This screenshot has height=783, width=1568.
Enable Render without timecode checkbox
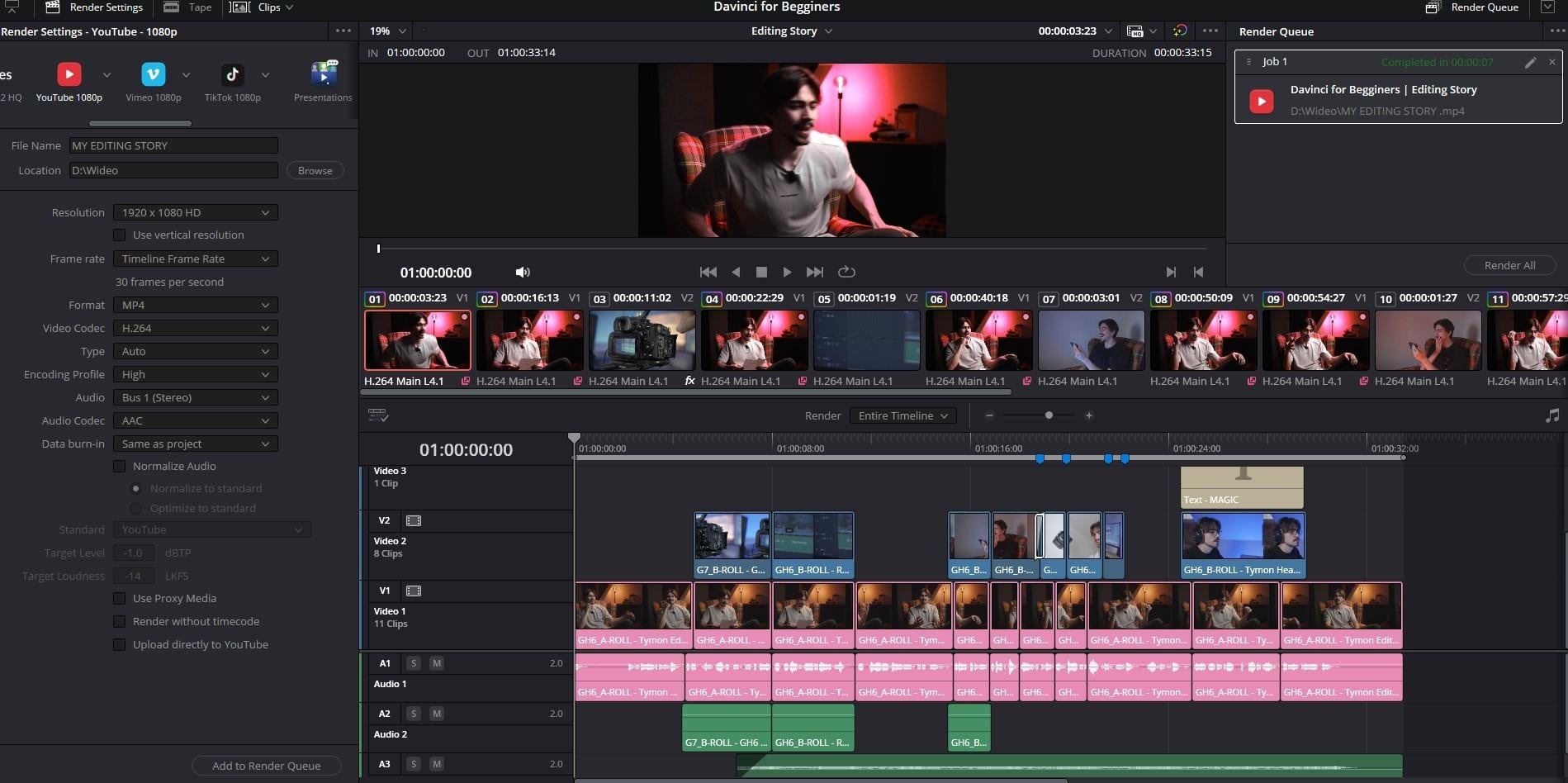coord(120,621)
